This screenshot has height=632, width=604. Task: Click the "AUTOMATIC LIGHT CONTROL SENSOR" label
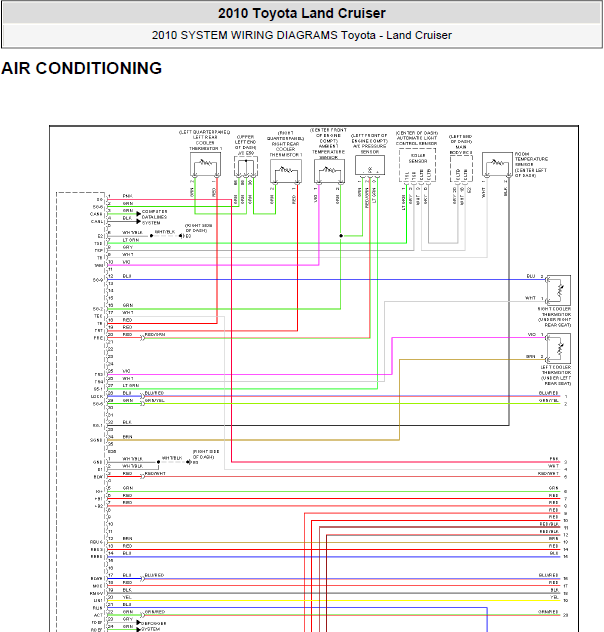(416, 141)
